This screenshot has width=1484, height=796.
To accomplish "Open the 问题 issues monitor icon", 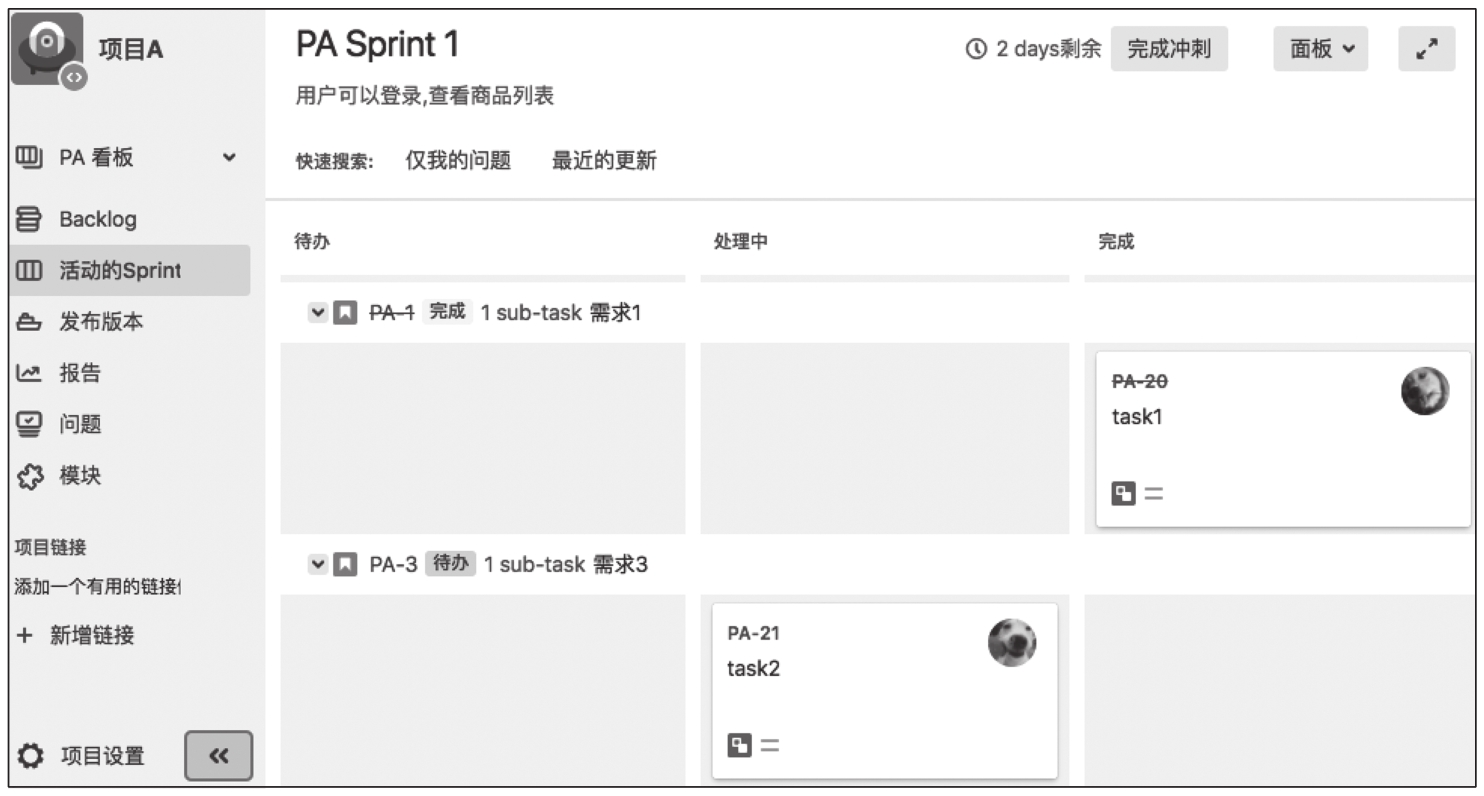I will [30, 424].
